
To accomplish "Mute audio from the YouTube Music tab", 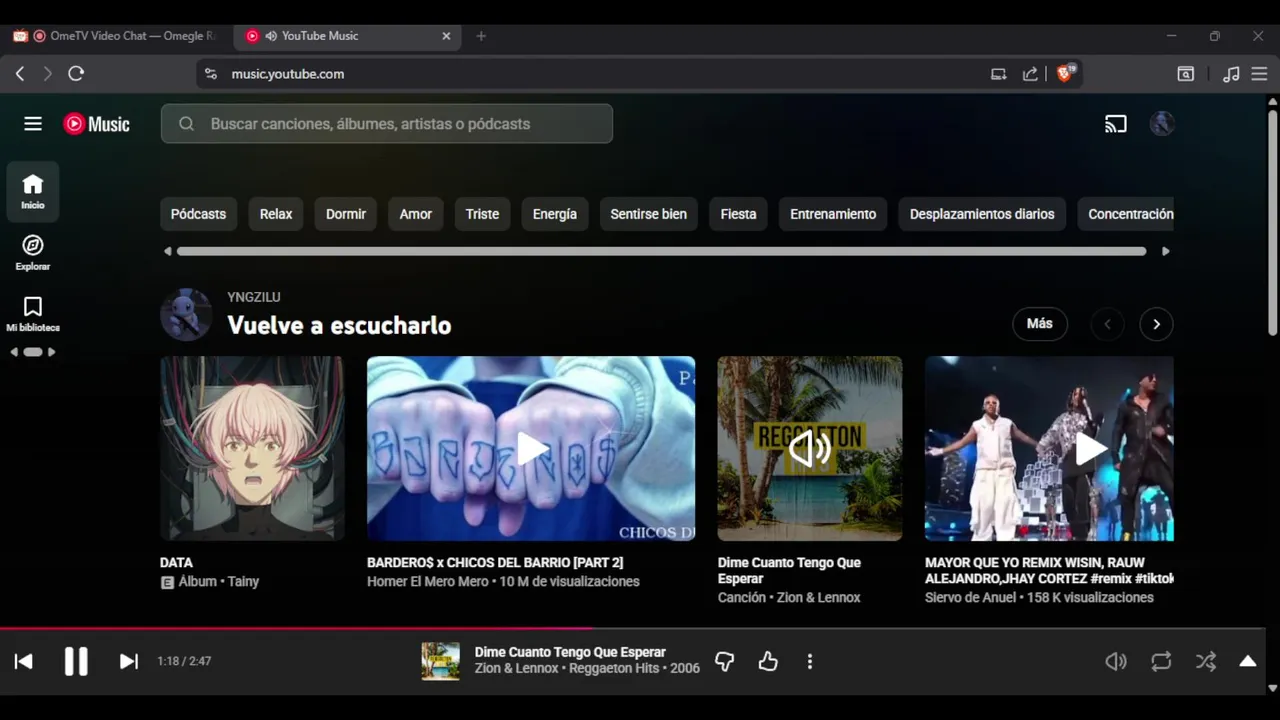I will pos(271,36).
